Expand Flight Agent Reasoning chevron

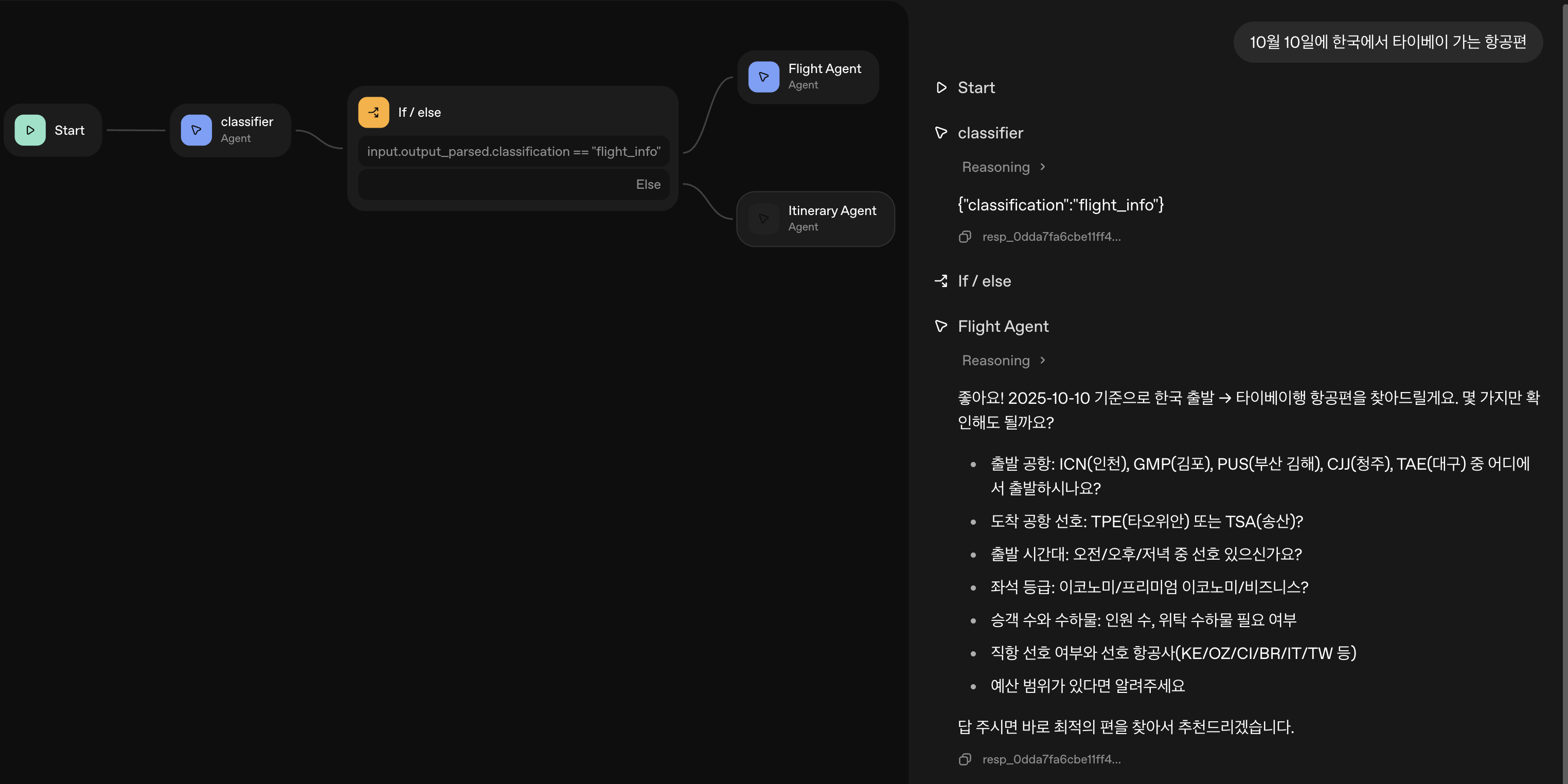point(1043,360)
